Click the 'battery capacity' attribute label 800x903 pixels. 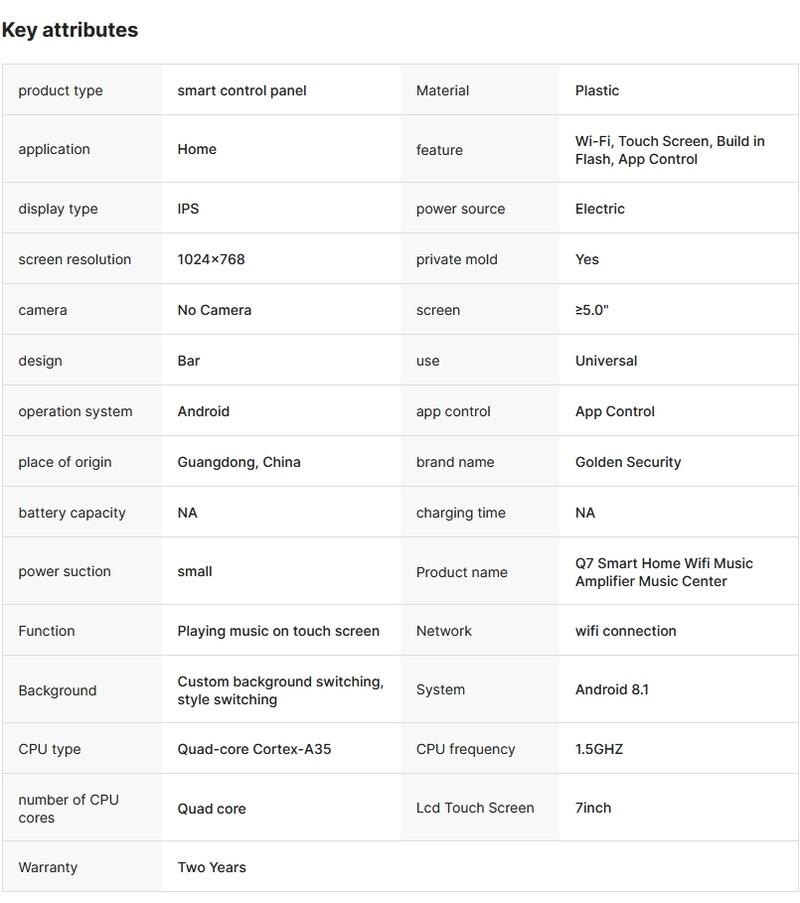click(x=72, y=513)
